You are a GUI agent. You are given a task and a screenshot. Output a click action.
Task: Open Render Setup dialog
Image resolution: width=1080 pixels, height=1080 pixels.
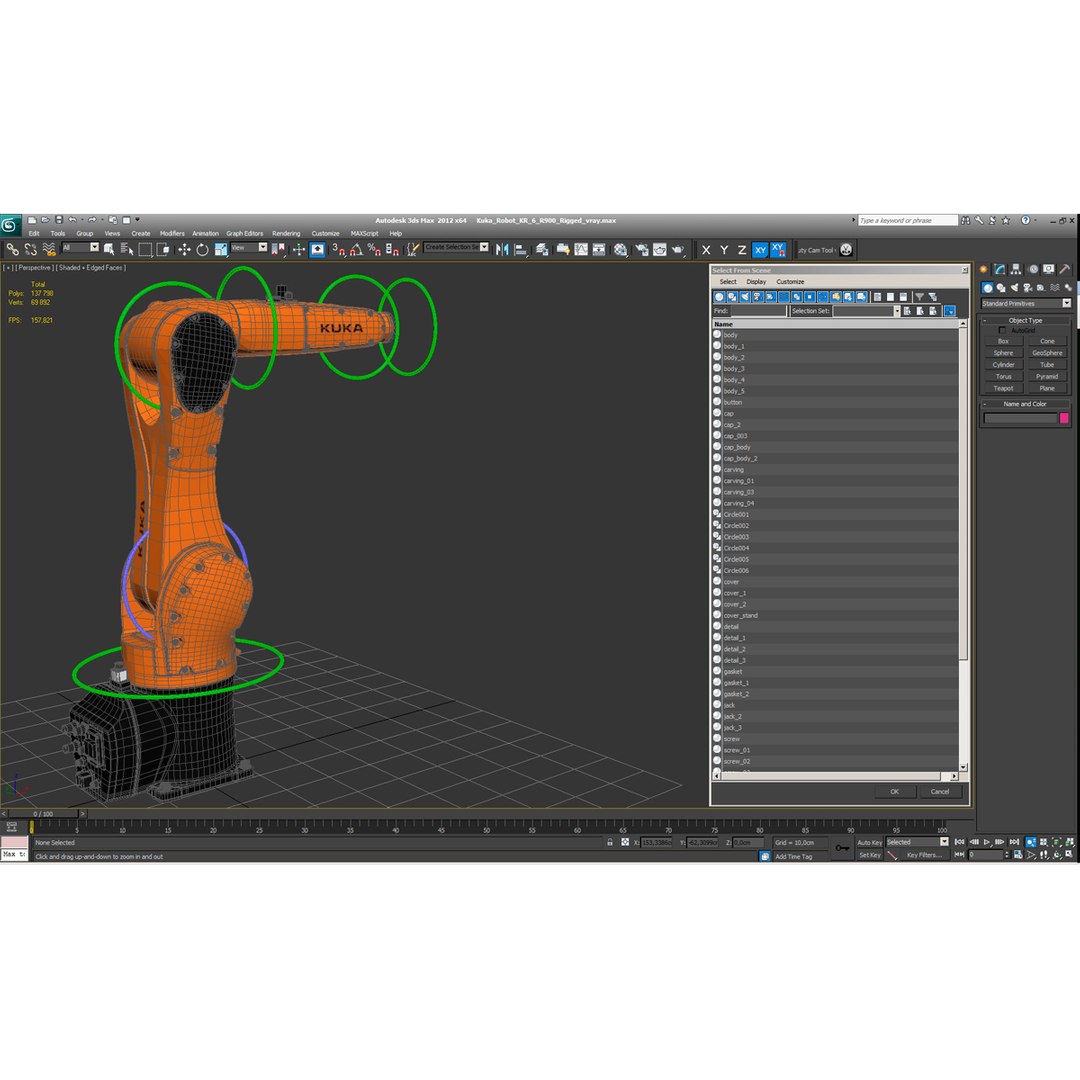[642, 250]
